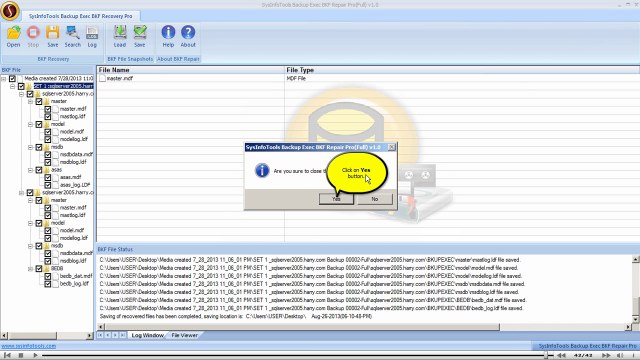Collapse the sqlserver2005 node containing asas

22,94
